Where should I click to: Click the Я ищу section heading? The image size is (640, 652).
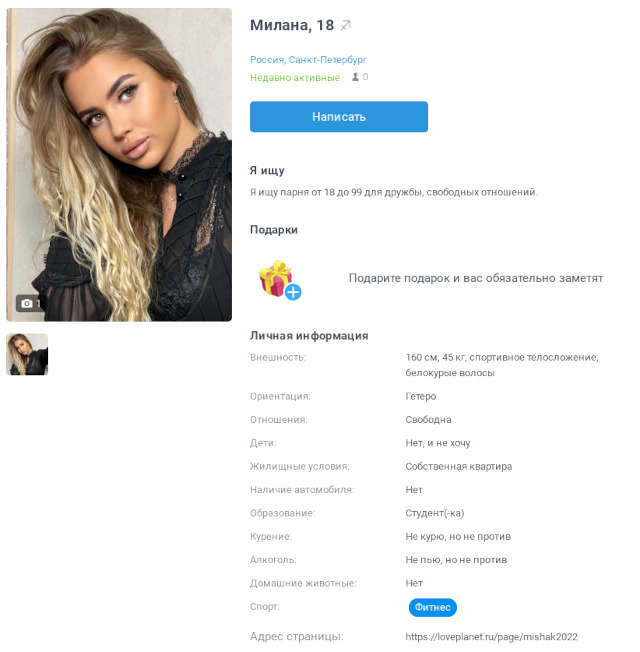pos(267,170)
